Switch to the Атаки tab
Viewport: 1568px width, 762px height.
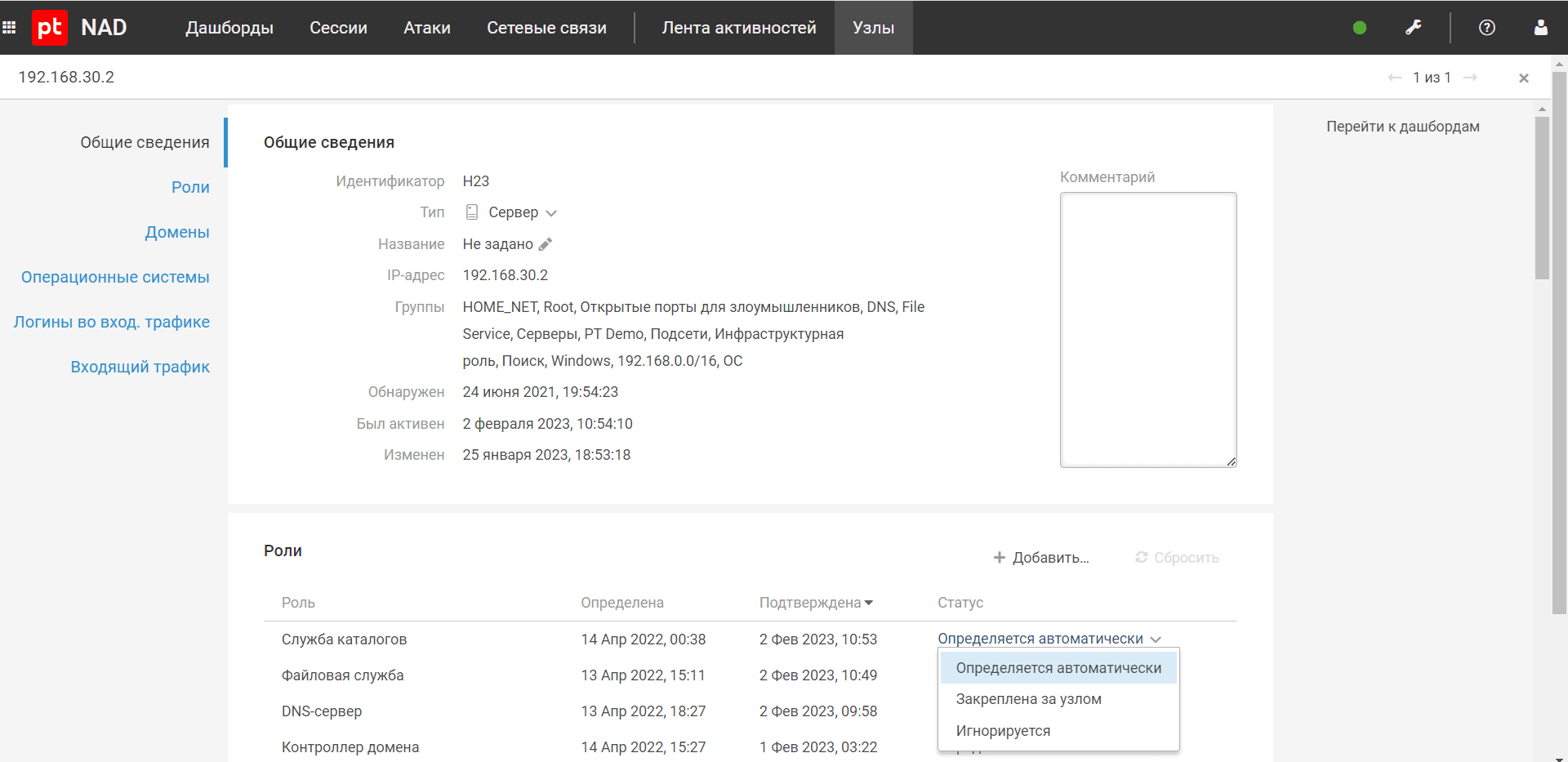(x=426, y=28)
